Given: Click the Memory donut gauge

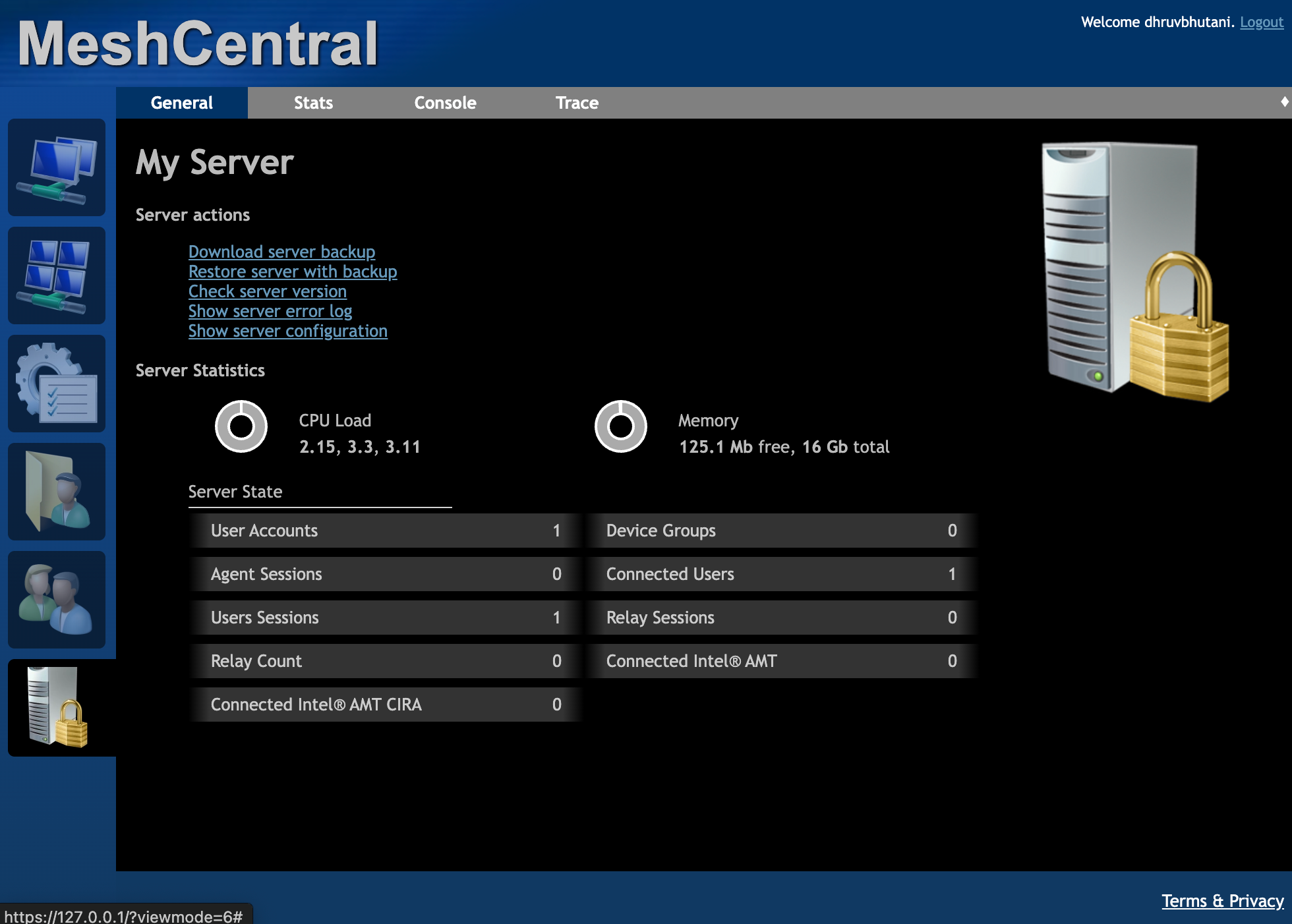Looking at the screenshot, I should click(x=621, y=426).
